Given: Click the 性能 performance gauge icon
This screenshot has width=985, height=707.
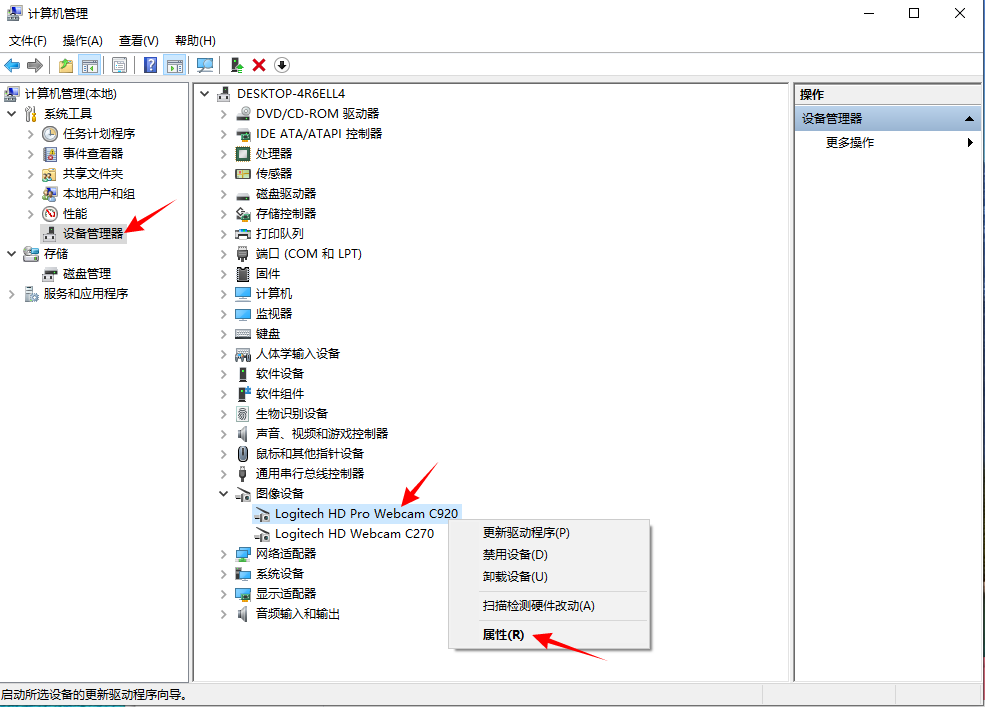Looking at the screenshot, I should [50, 214].
